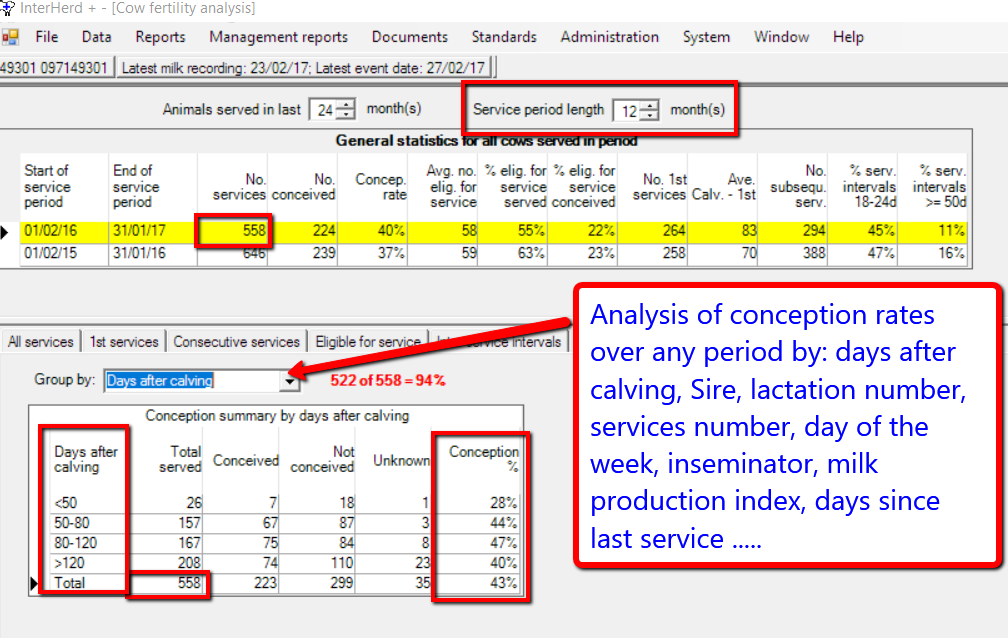Click the End of service period cell 31/01/16
This screenshot has width=1008, height=638.
[x=152, y=253]
